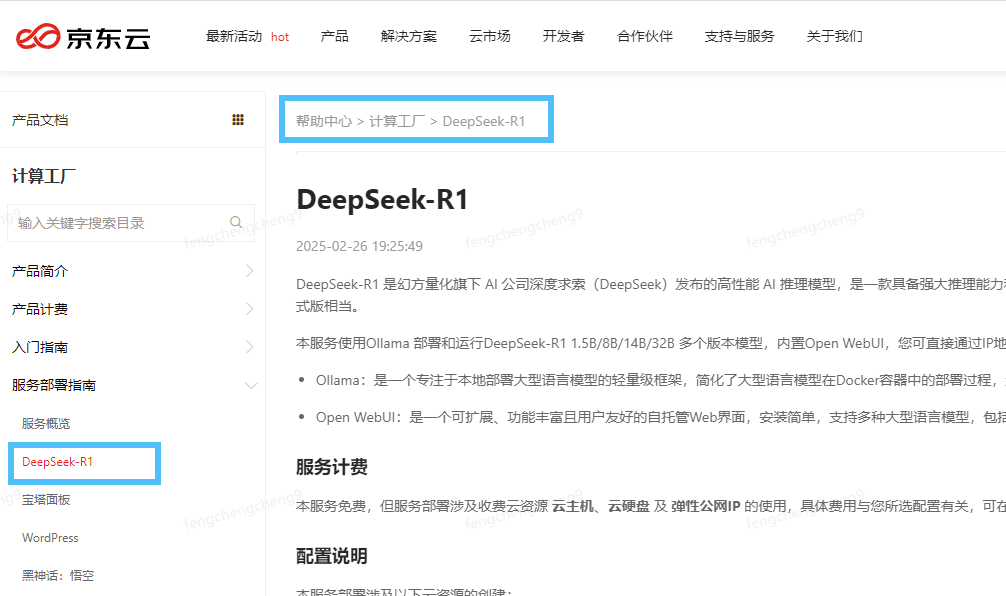
Task: Open the 最新活动 menu
Action: point(234,37)
